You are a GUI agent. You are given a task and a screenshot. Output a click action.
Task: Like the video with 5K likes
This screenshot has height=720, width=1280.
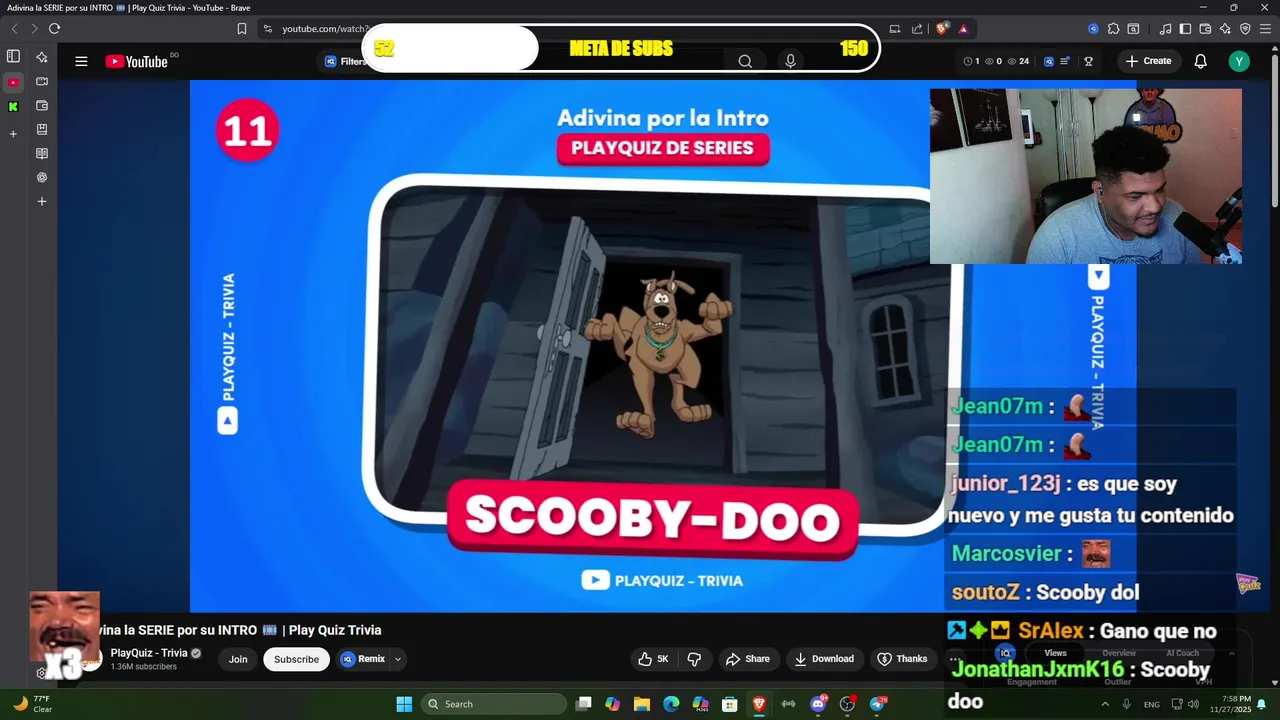coord(653,659)
